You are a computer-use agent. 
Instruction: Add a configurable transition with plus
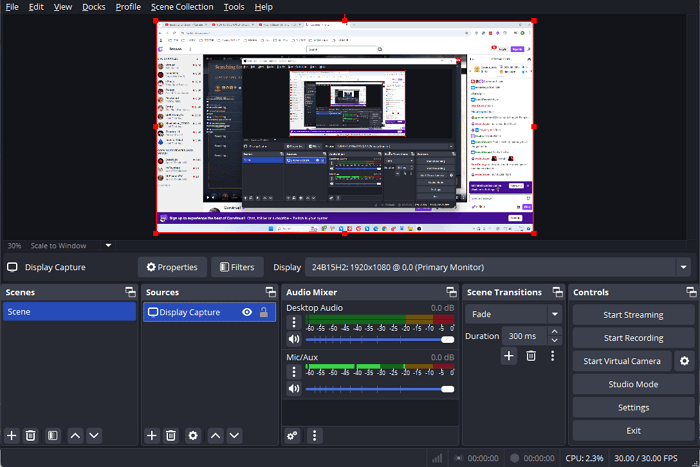(x=509, y=356)
